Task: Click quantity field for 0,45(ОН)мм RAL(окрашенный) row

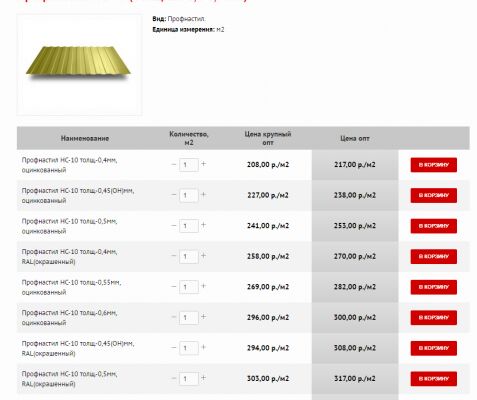Action: 189,348
